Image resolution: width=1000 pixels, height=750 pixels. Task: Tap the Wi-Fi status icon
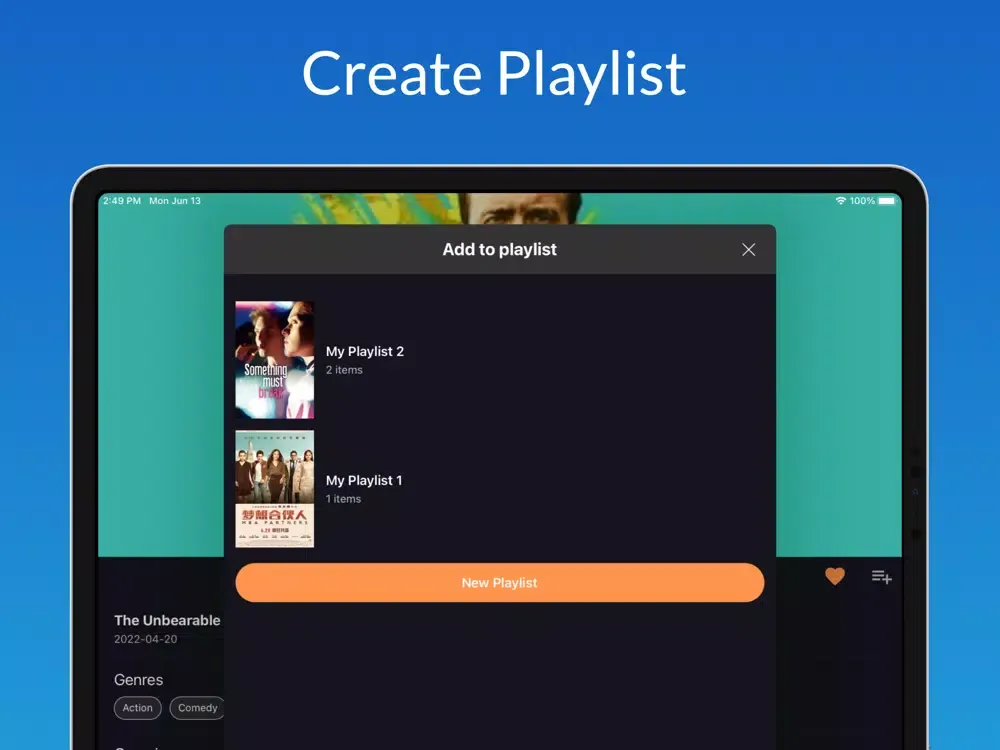click(x=841, y=200)
